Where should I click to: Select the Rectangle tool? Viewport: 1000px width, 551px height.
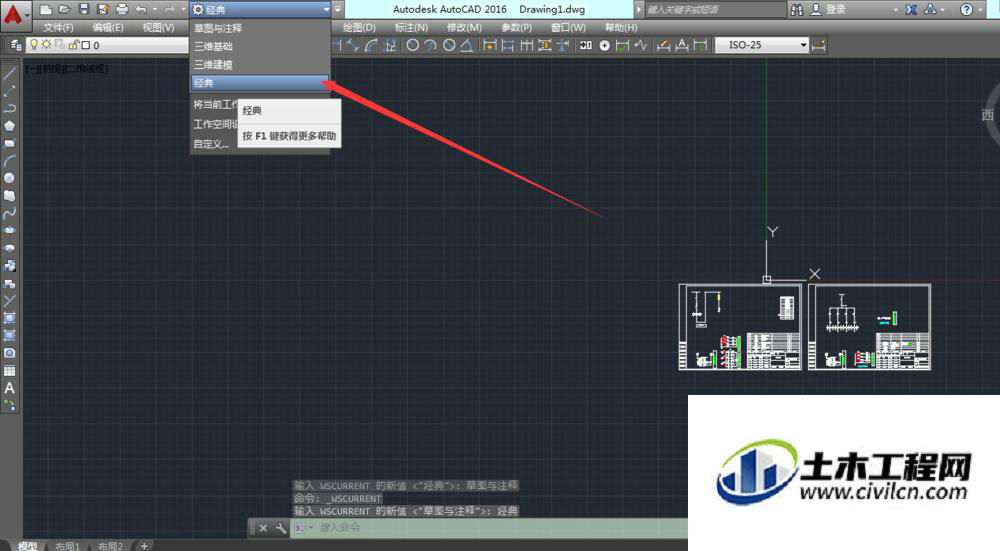(10, 143)
